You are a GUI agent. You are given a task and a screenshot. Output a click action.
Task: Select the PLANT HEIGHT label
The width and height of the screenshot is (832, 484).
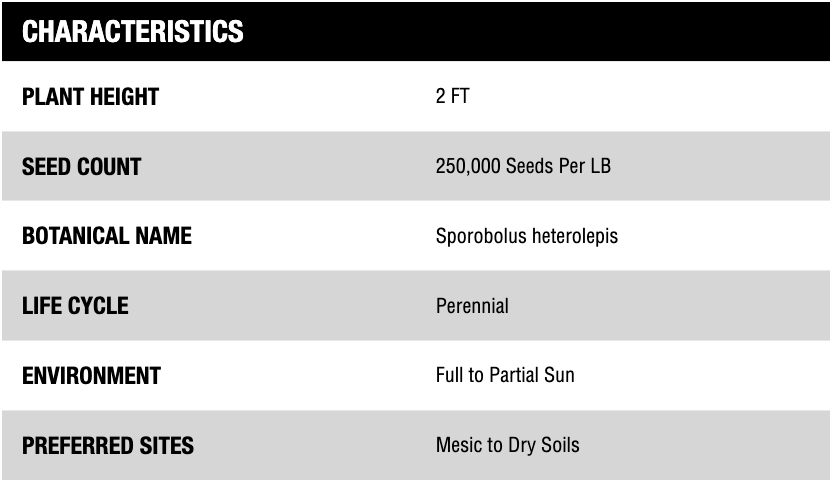(90, 97)
